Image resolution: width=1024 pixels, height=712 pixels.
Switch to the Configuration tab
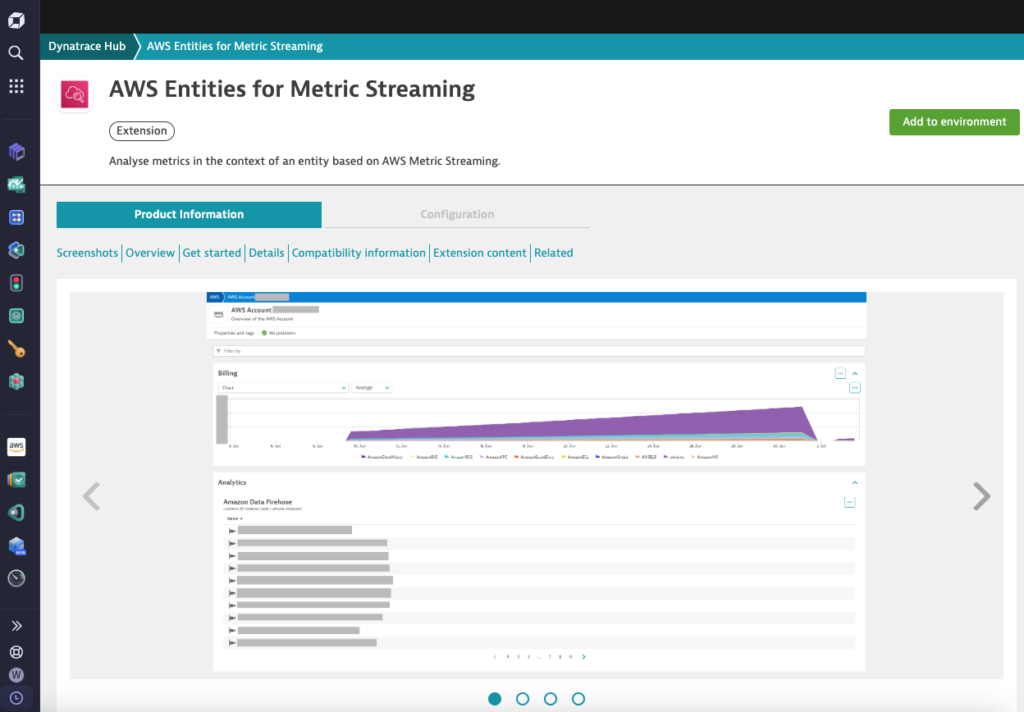click(x=457, y=215)
